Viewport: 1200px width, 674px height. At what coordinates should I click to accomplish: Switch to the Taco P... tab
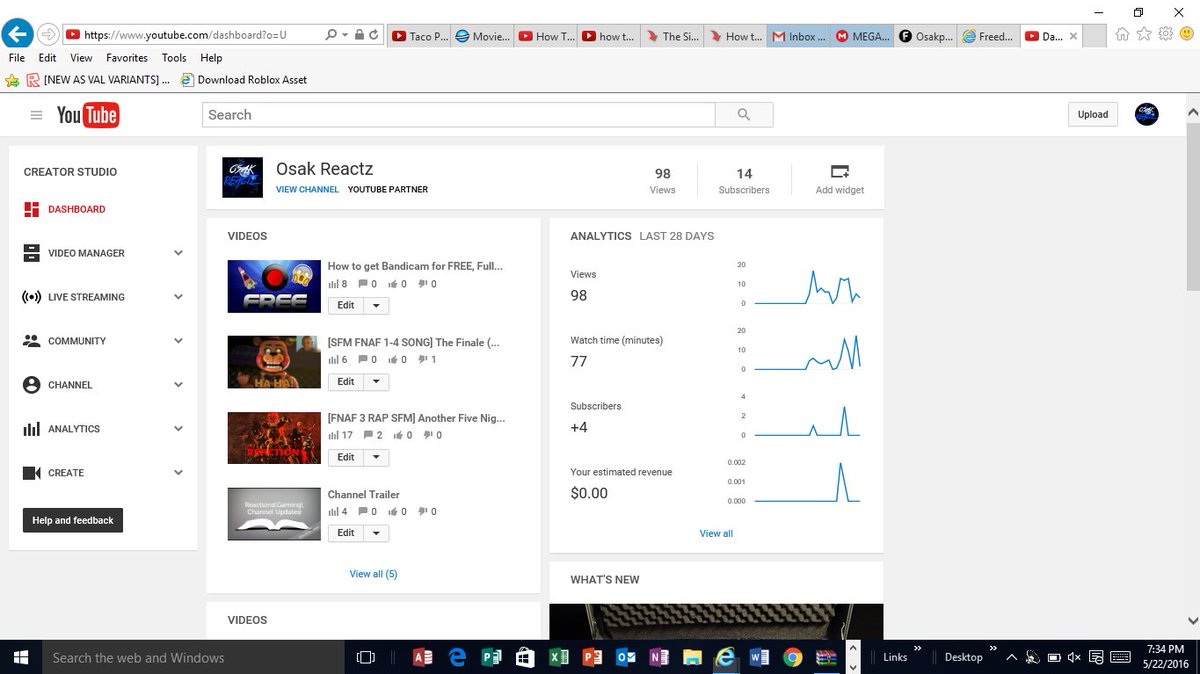(418, 36)
